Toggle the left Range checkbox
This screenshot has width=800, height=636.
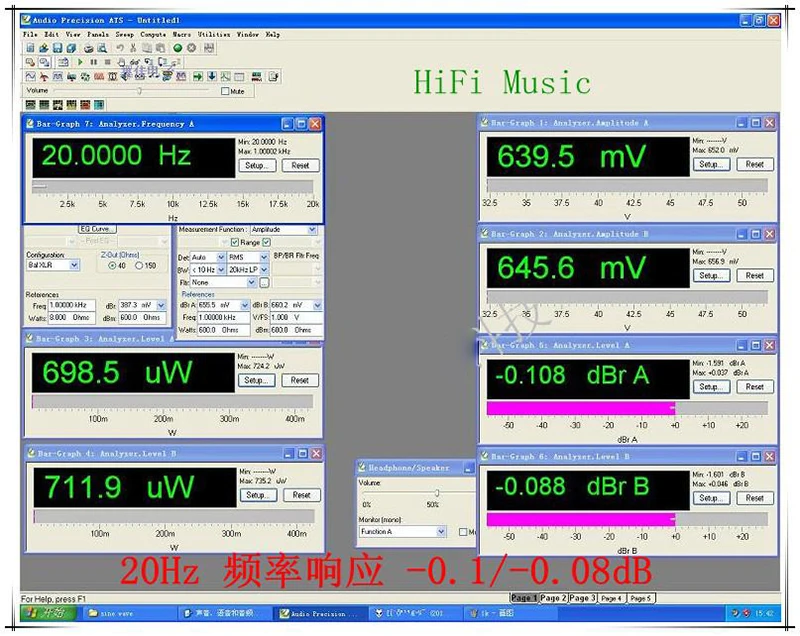[x=235, y=242]
